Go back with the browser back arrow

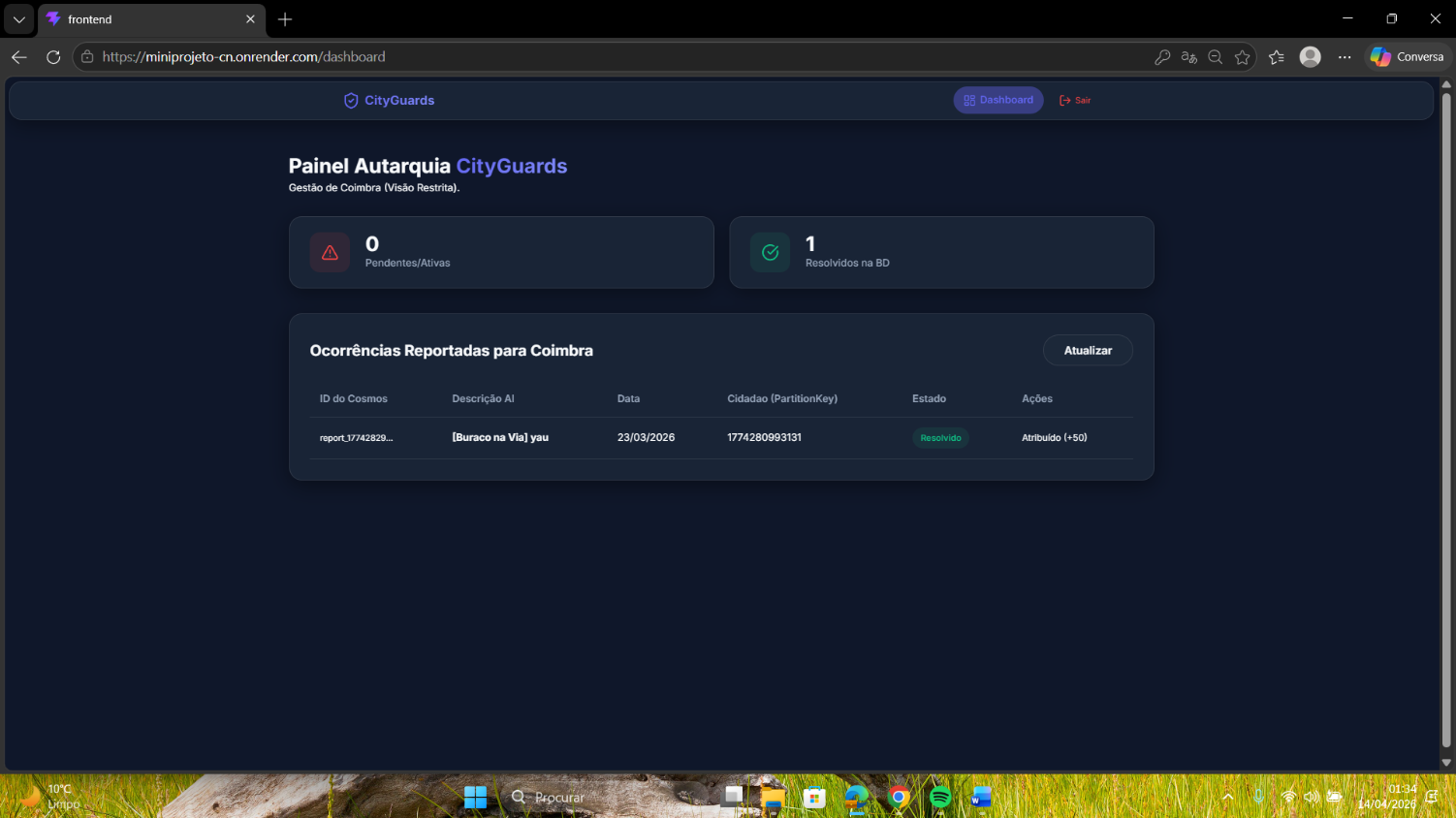pyautogui.click(x=19, y=57)
